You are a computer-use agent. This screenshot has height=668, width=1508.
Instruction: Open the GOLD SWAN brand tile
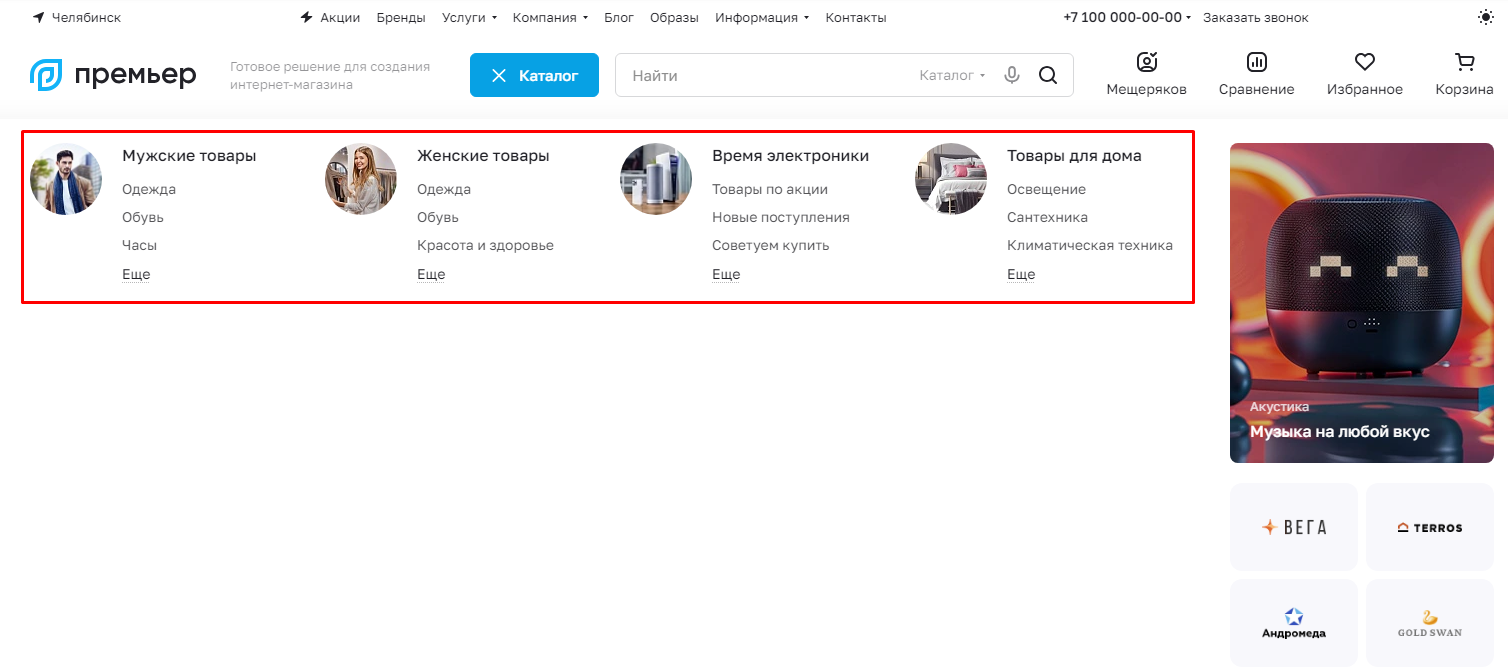1430,623
